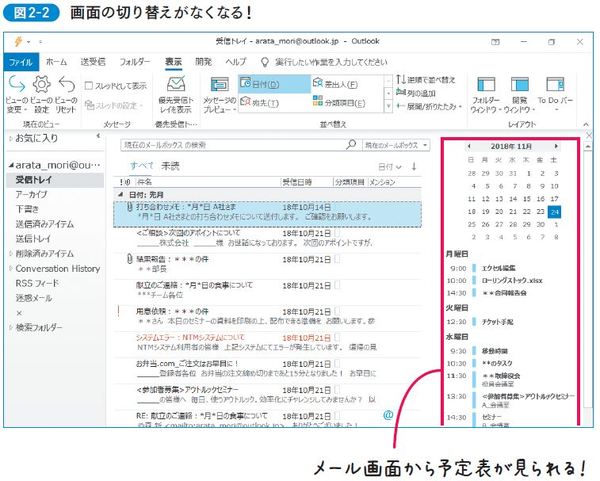Screen dimensions: 600x481
Task: Switch to Folder (フォルダー) tab
Action: [135, 62]
